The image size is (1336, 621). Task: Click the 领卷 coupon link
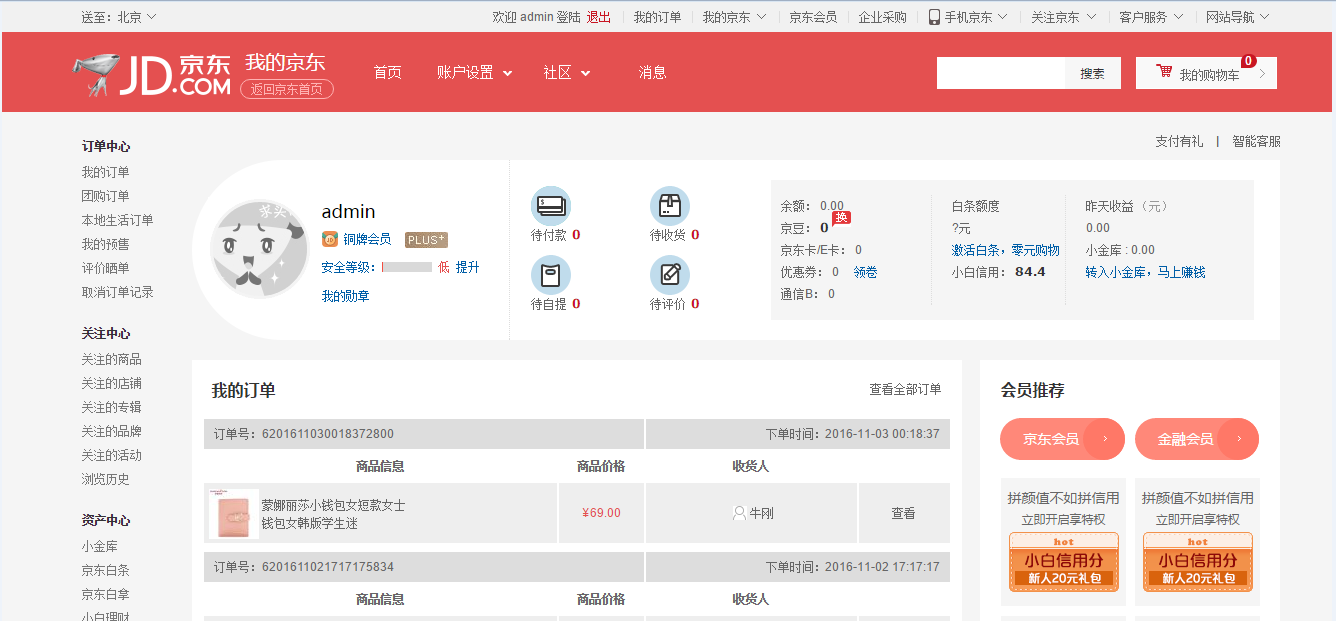coord(865,272)
